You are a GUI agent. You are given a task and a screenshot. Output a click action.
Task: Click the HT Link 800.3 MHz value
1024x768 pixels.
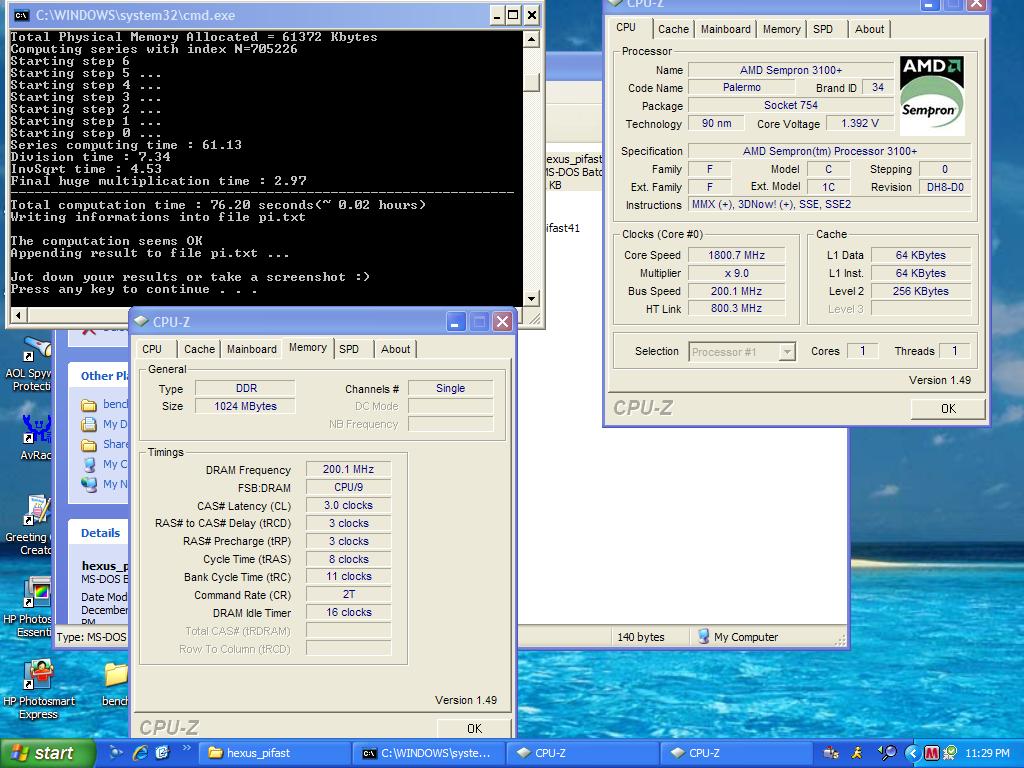(x=736, y=308)
